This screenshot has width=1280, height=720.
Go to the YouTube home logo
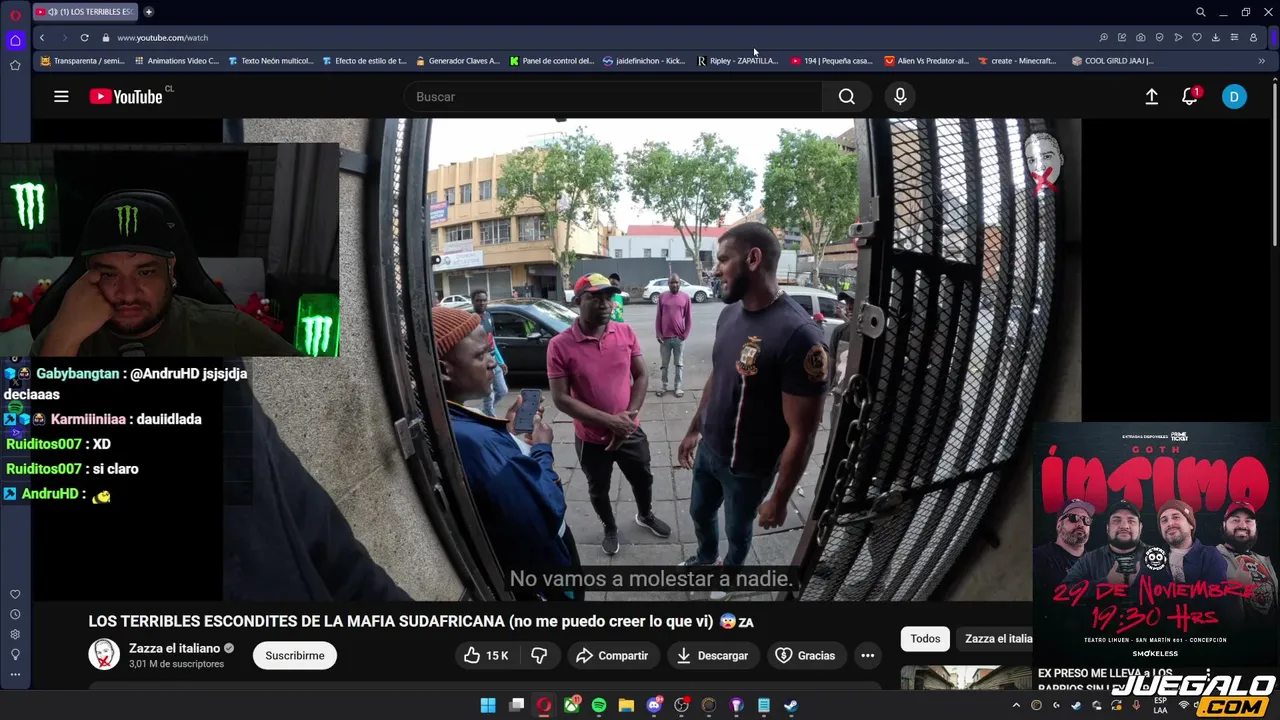tap(126, 97)
